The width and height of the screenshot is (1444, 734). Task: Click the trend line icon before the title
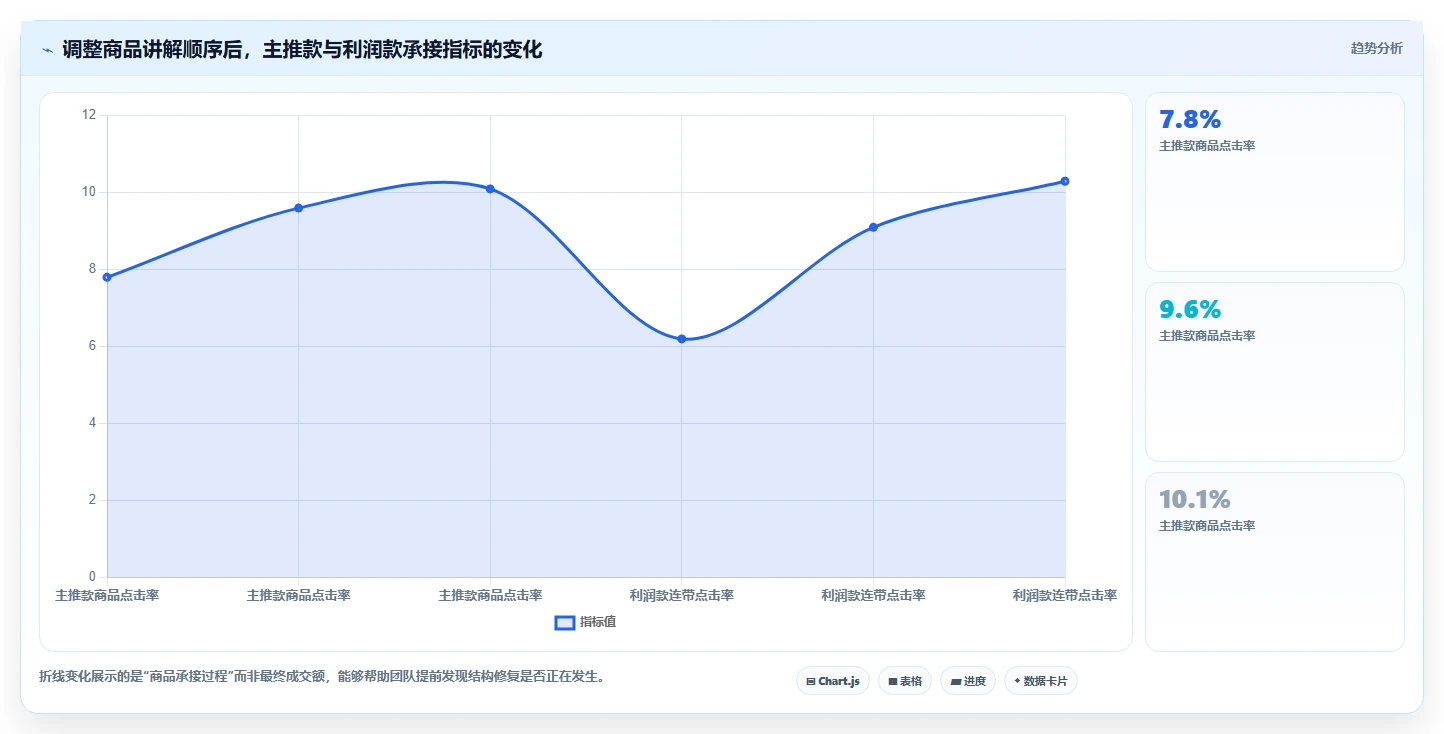[48, 50]
